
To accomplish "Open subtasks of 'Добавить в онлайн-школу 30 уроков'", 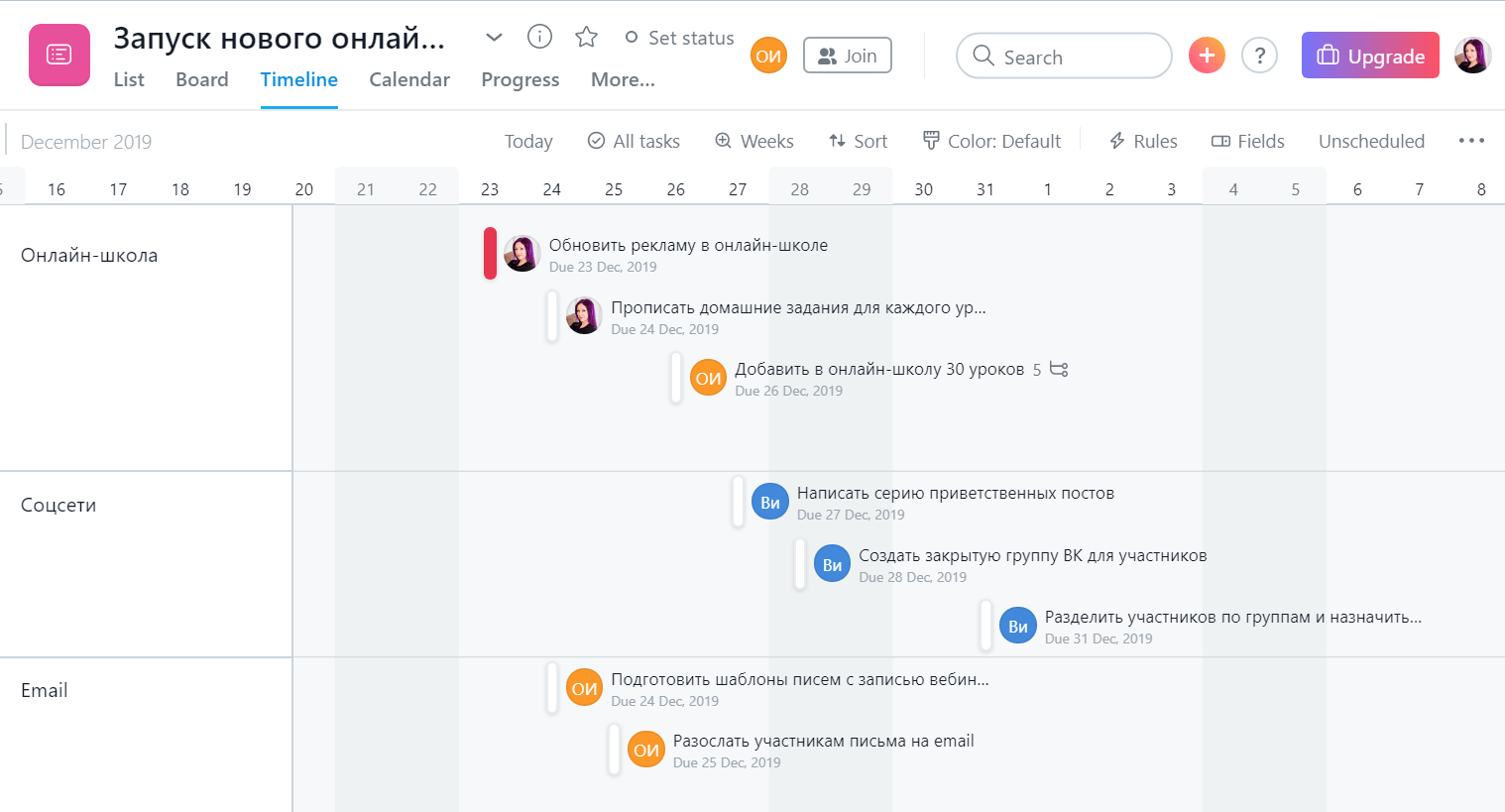I will [x=1058, y=368].
